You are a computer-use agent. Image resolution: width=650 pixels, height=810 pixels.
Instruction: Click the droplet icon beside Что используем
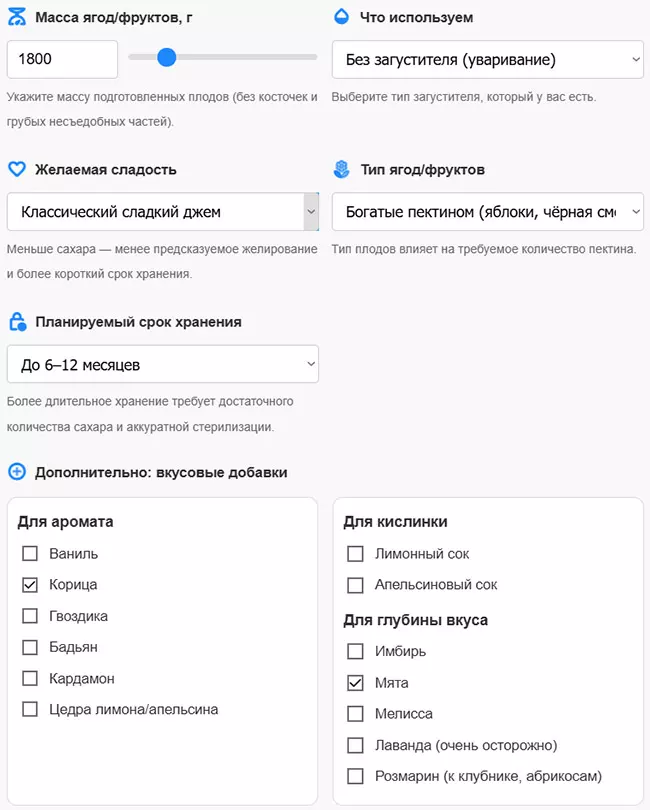click(339, 16)
